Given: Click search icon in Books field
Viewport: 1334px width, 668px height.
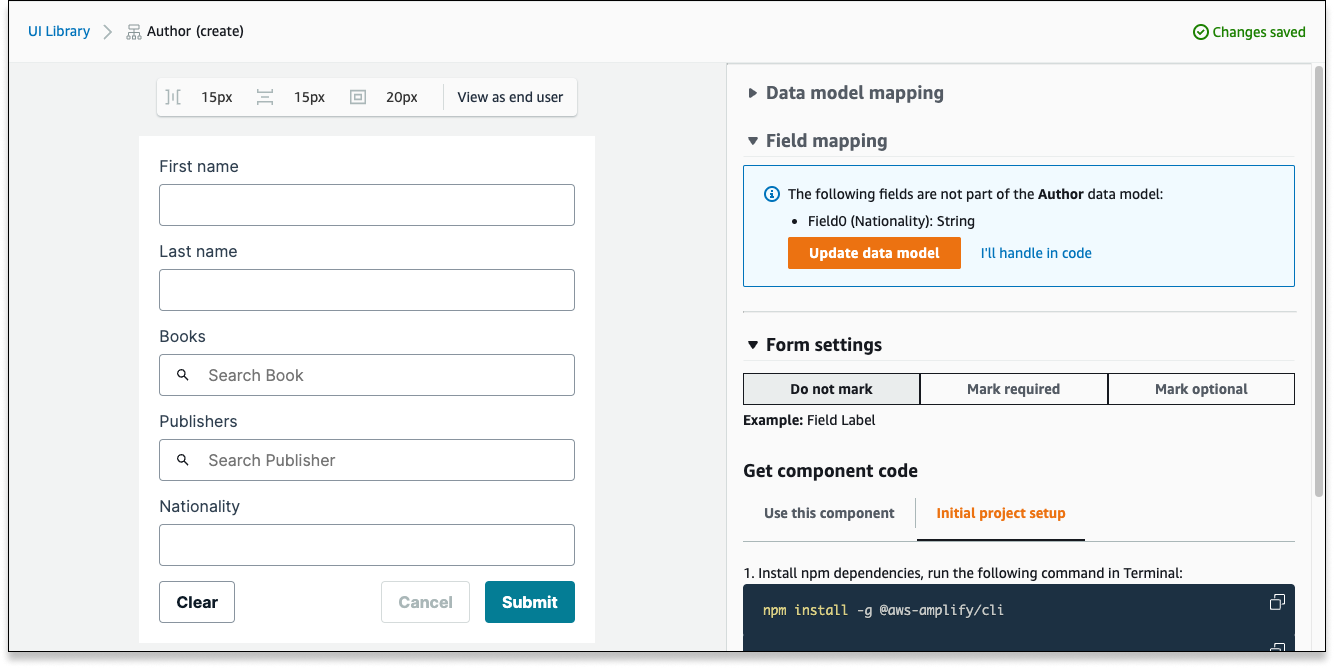Looking at the screenshot, I should [183, 375].
